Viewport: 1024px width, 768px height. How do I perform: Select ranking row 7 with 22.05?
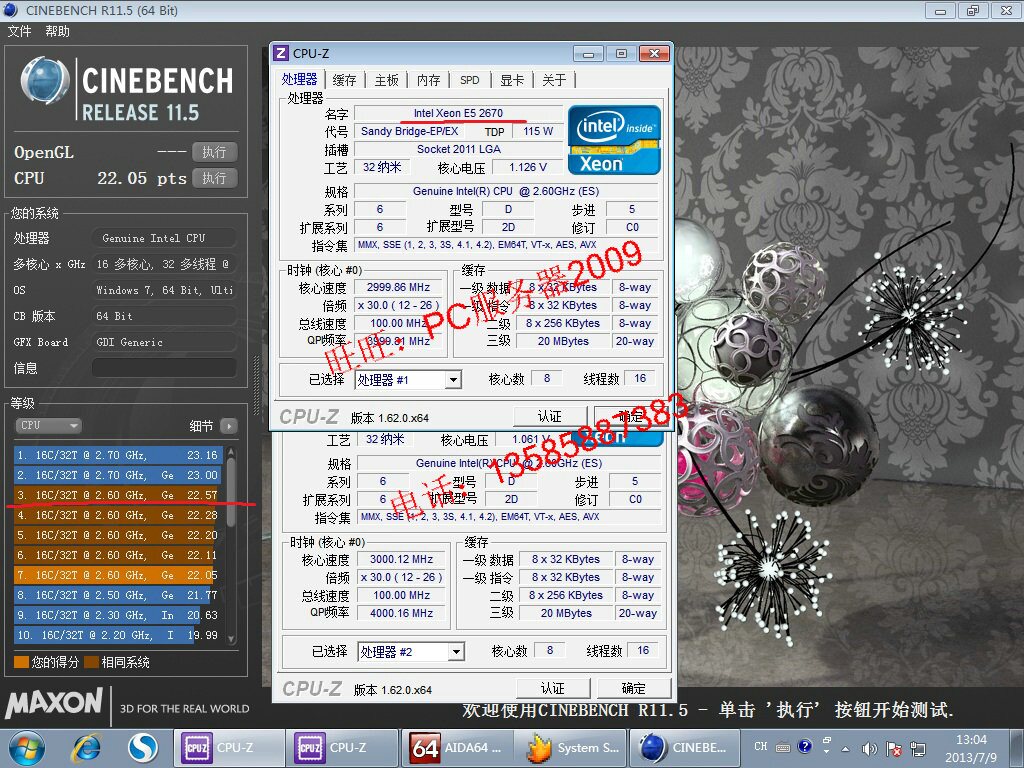click(118, 575)
